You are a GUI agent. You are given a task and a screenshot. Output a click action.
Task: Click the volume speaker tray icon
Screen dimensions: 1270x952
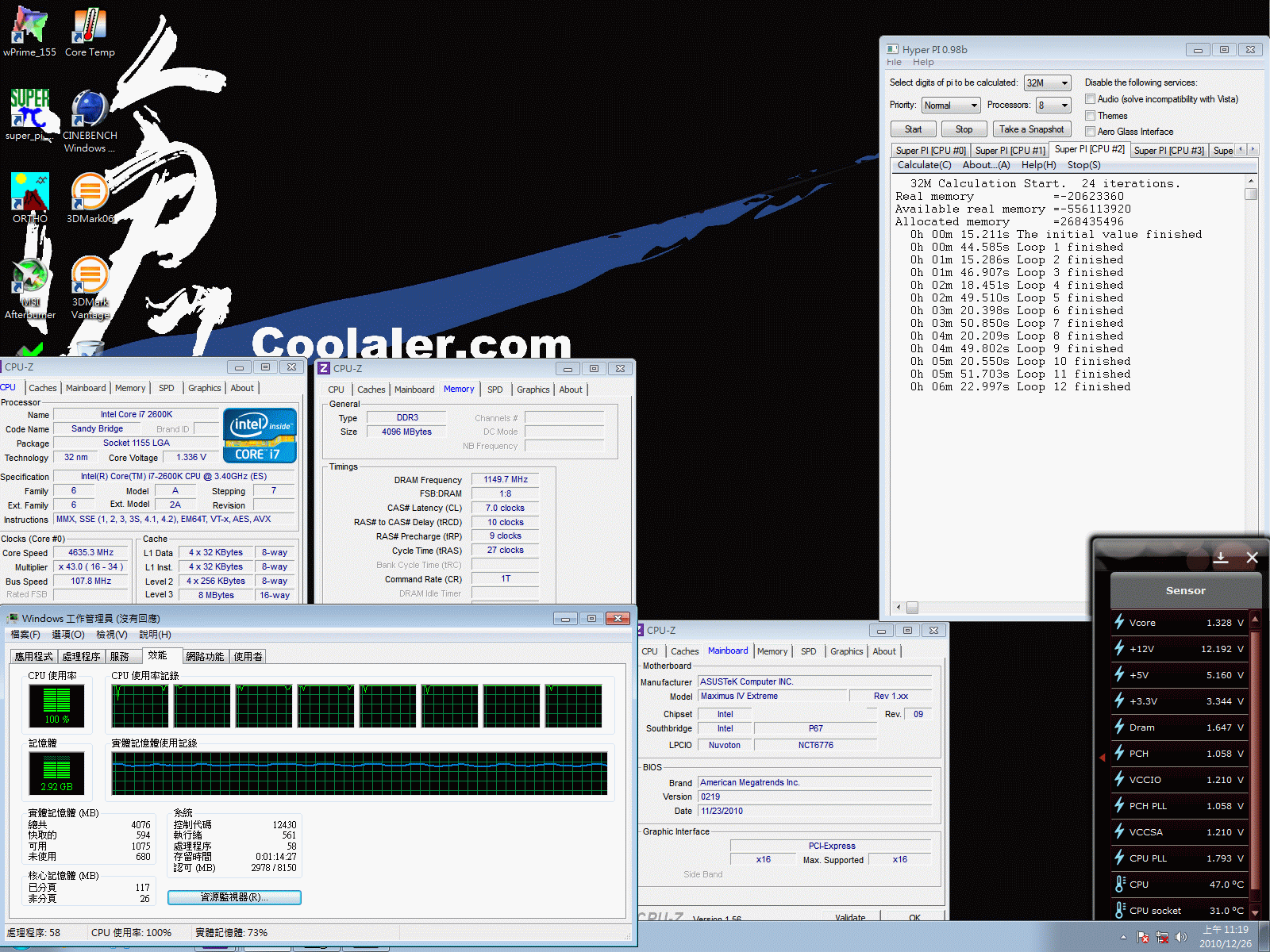click(x=1181, y=937)
